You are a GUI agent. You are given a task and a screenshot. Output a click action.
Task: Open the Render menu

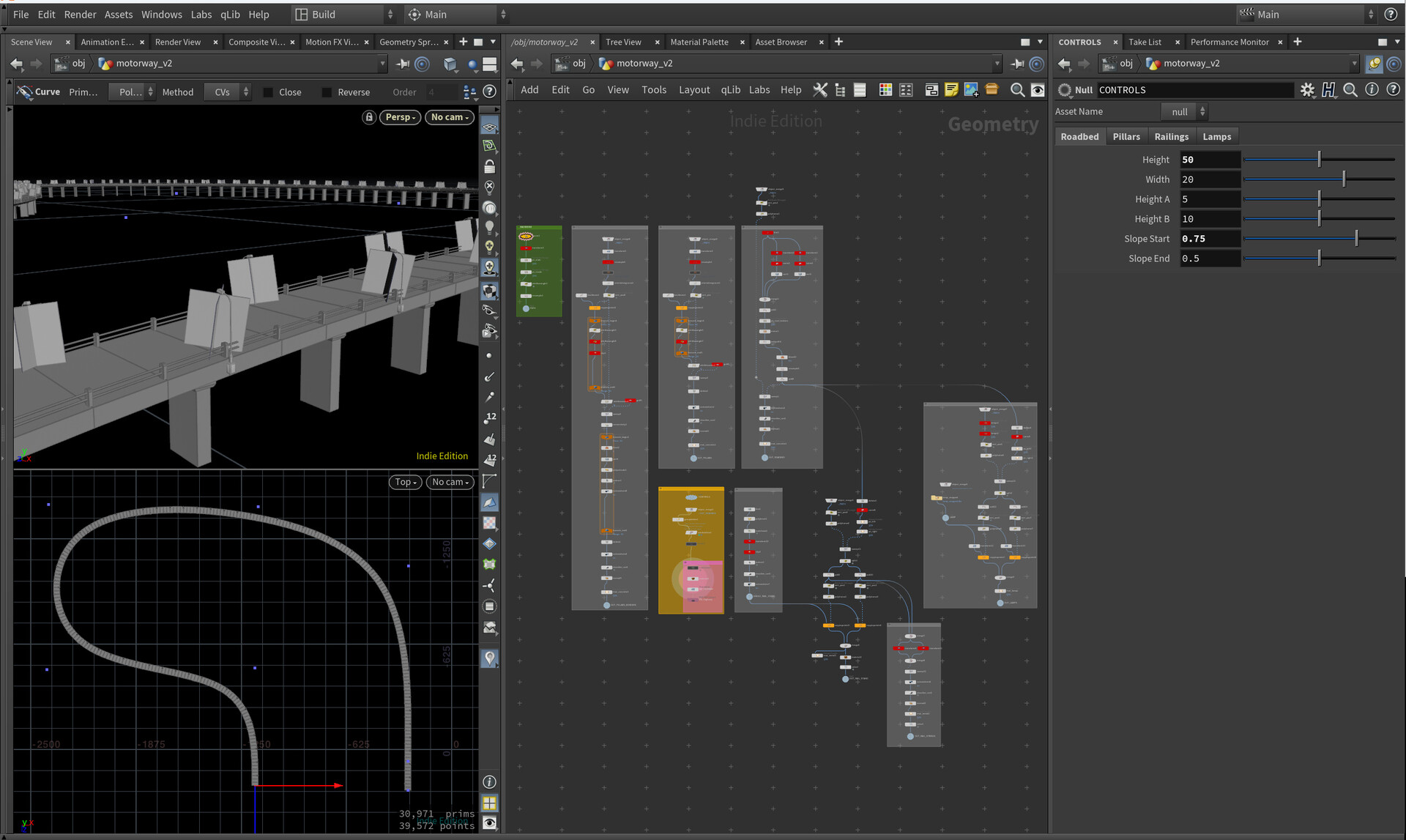coord(80,14)
